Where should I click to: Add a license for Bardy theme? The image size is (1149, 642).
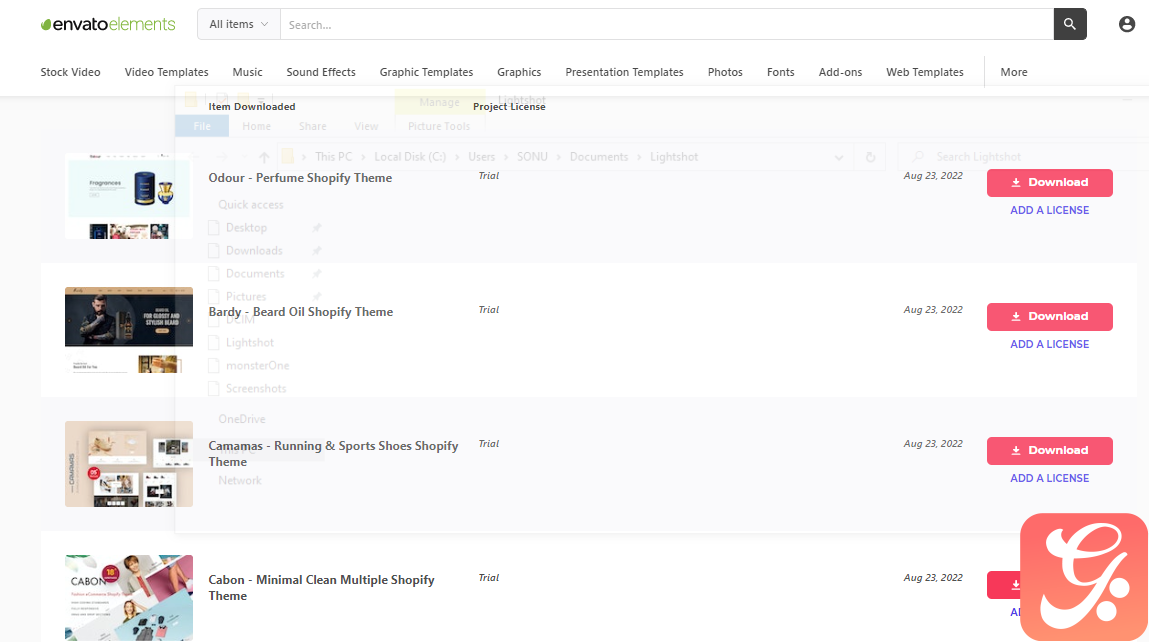1049,344
